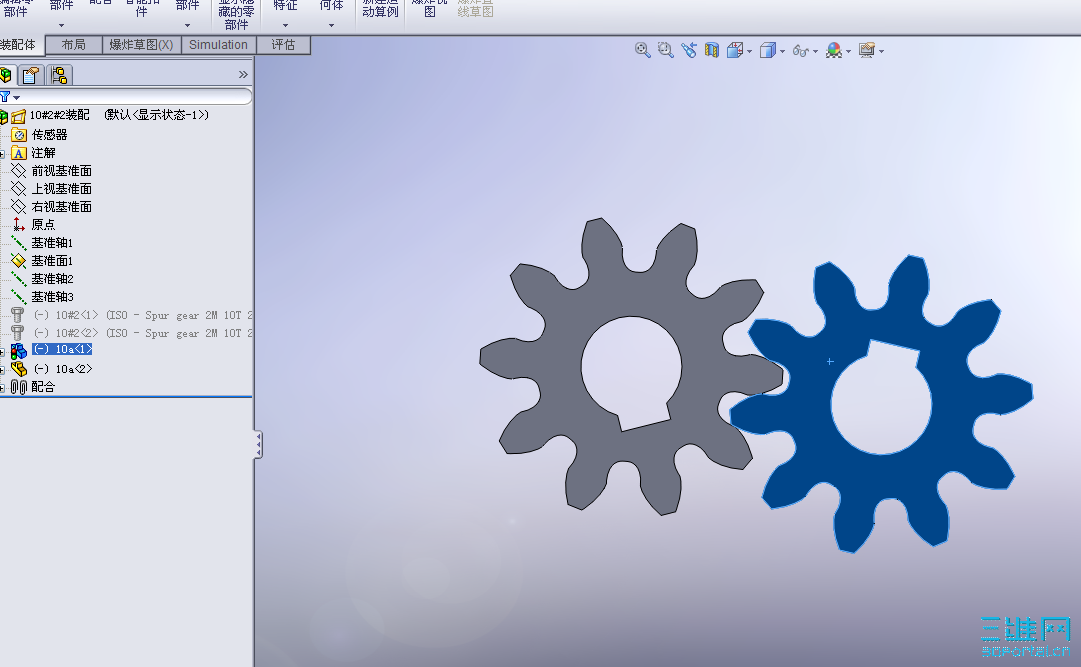Image resolution: width=1081 pixels, height=667 pixels.
Task: Open View Settings dropdown arrow
Action: tap(882, 52)
